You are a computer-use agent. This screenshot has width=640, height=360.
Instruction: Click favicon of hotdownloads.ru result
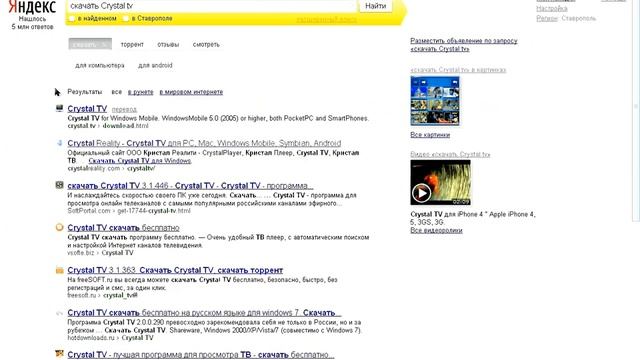(x=60, y=313)
